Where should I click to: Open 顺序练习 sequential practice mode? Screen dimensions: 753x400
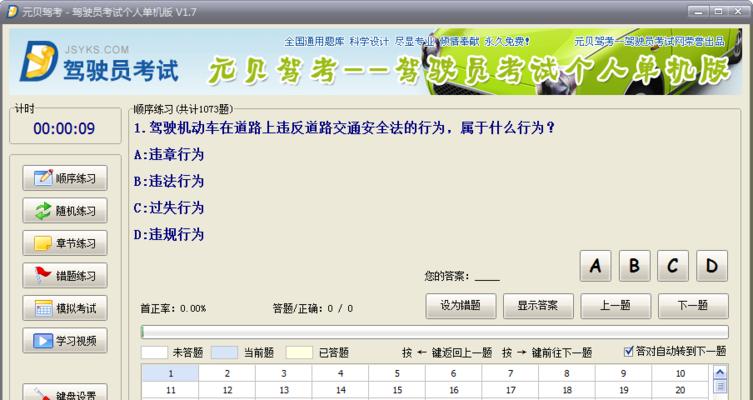tap(65, 178)
